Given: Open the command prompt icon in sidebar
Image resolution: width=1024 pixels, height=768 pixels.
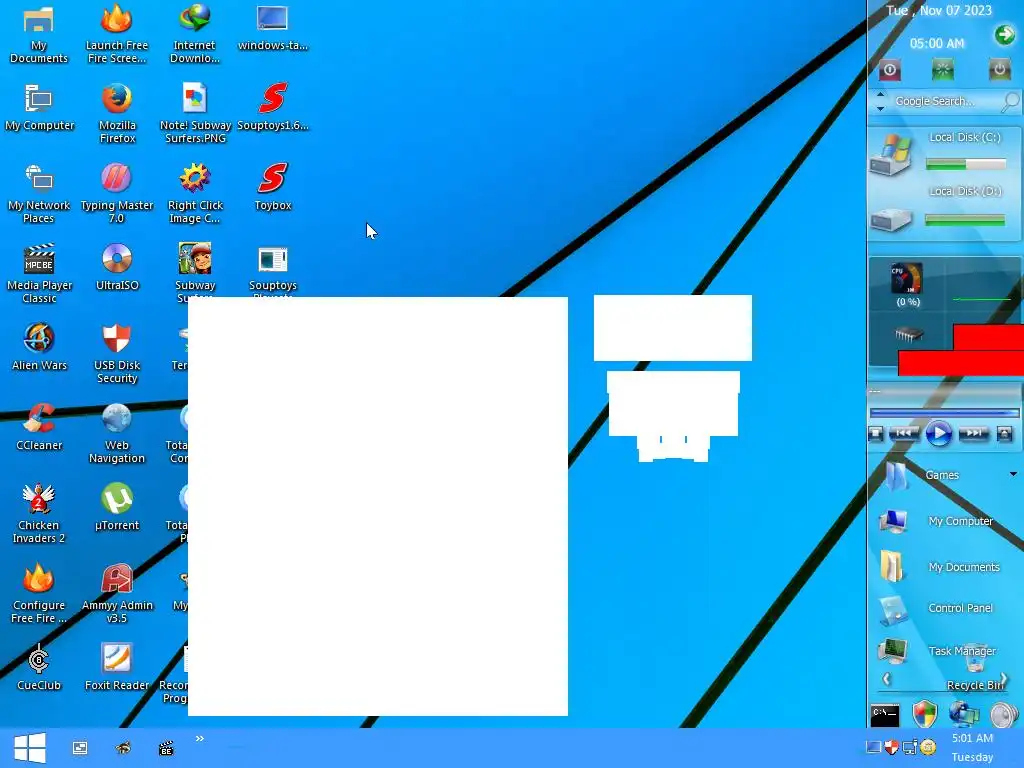Looking at the screenshot, I should tap(885, 715).
